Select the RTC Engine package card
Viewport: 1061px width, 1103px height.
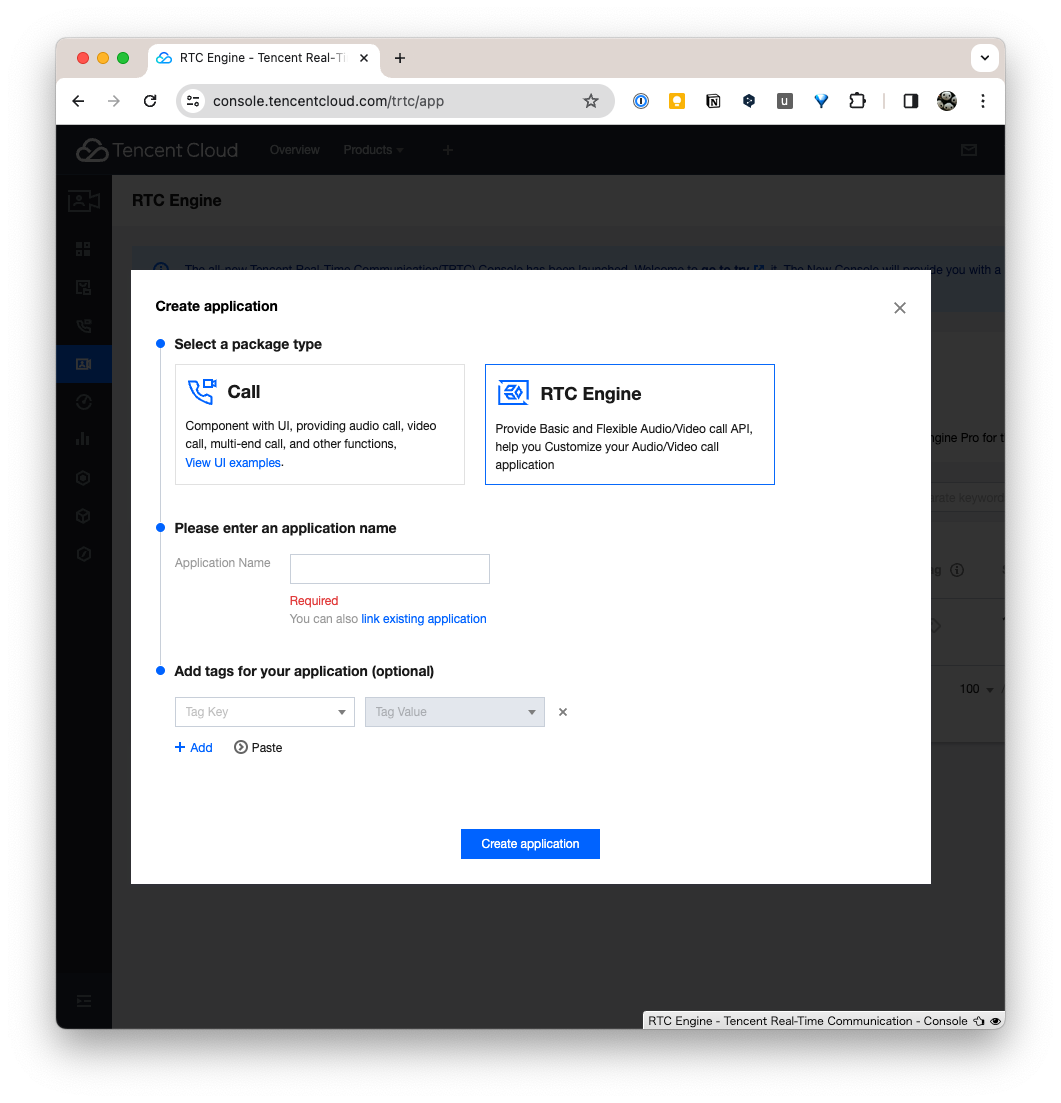[x=630, y=424]
